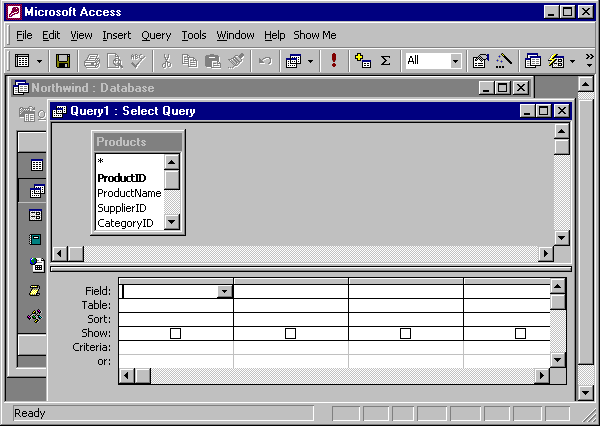This screenshot has height=426, width=600.
Task: Run the Spelling check icon
Action: point(138,61)
